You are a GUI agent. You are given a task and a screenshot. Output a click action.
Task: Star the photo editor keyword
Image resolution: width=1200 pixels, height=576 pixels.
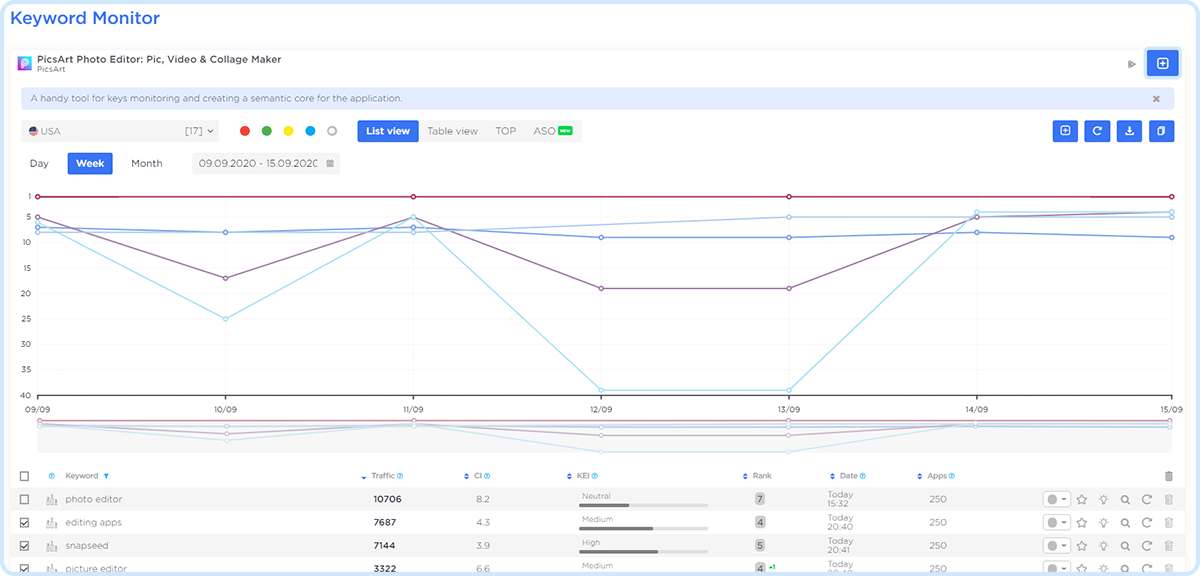point(1081,499)
